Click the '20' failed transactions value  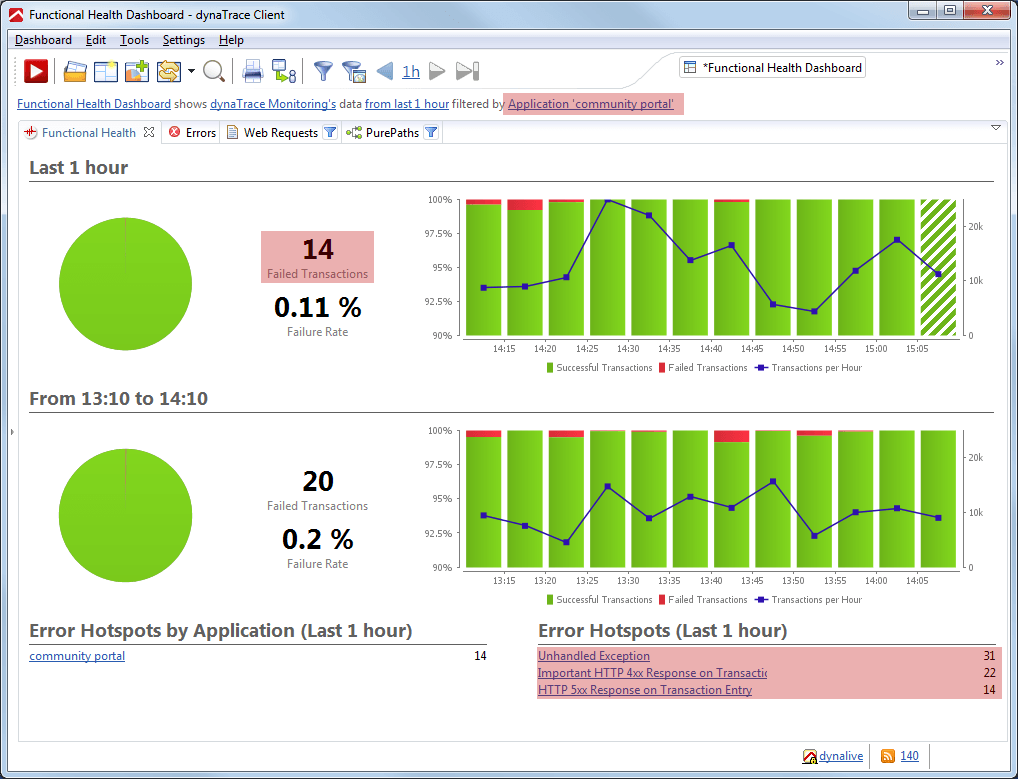pyautogui.click(x=318, y=481)
